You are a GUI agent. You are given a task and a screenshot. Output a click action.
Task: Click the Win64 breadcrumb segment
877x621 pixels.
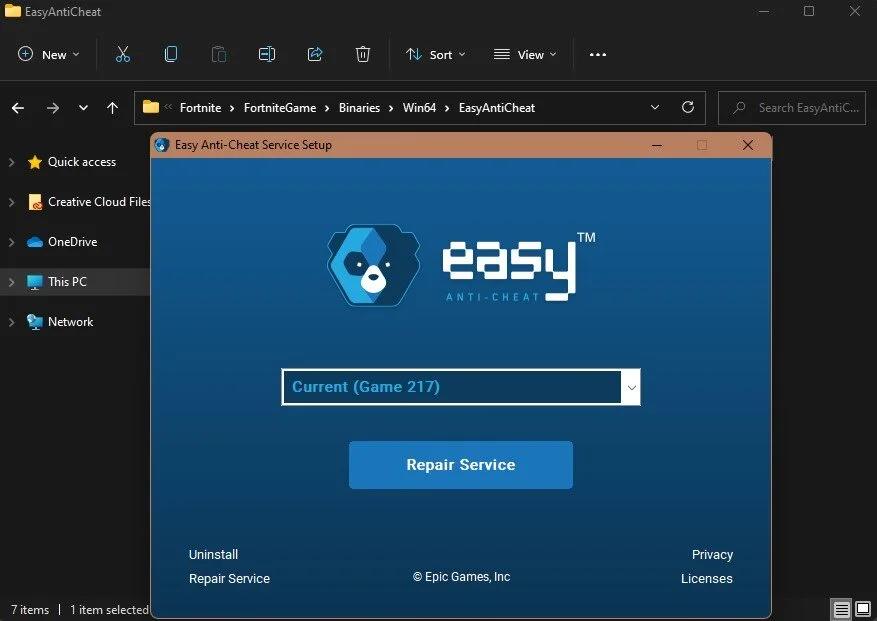coord(419,107)
